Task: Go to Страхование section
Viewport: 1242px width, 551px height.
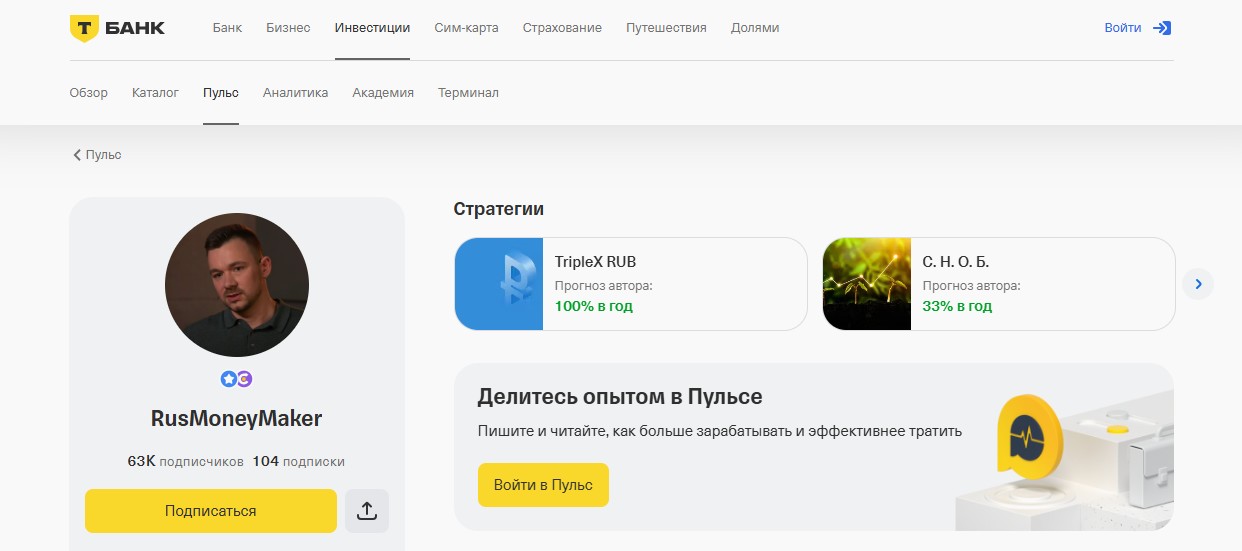Action: click(562, 28)
